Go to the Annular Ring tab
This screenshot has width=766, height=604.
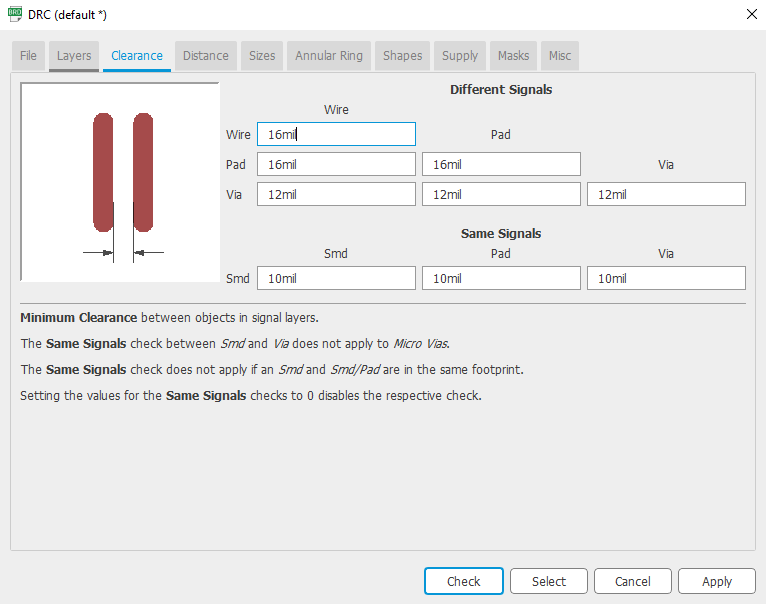pos(329,56)
